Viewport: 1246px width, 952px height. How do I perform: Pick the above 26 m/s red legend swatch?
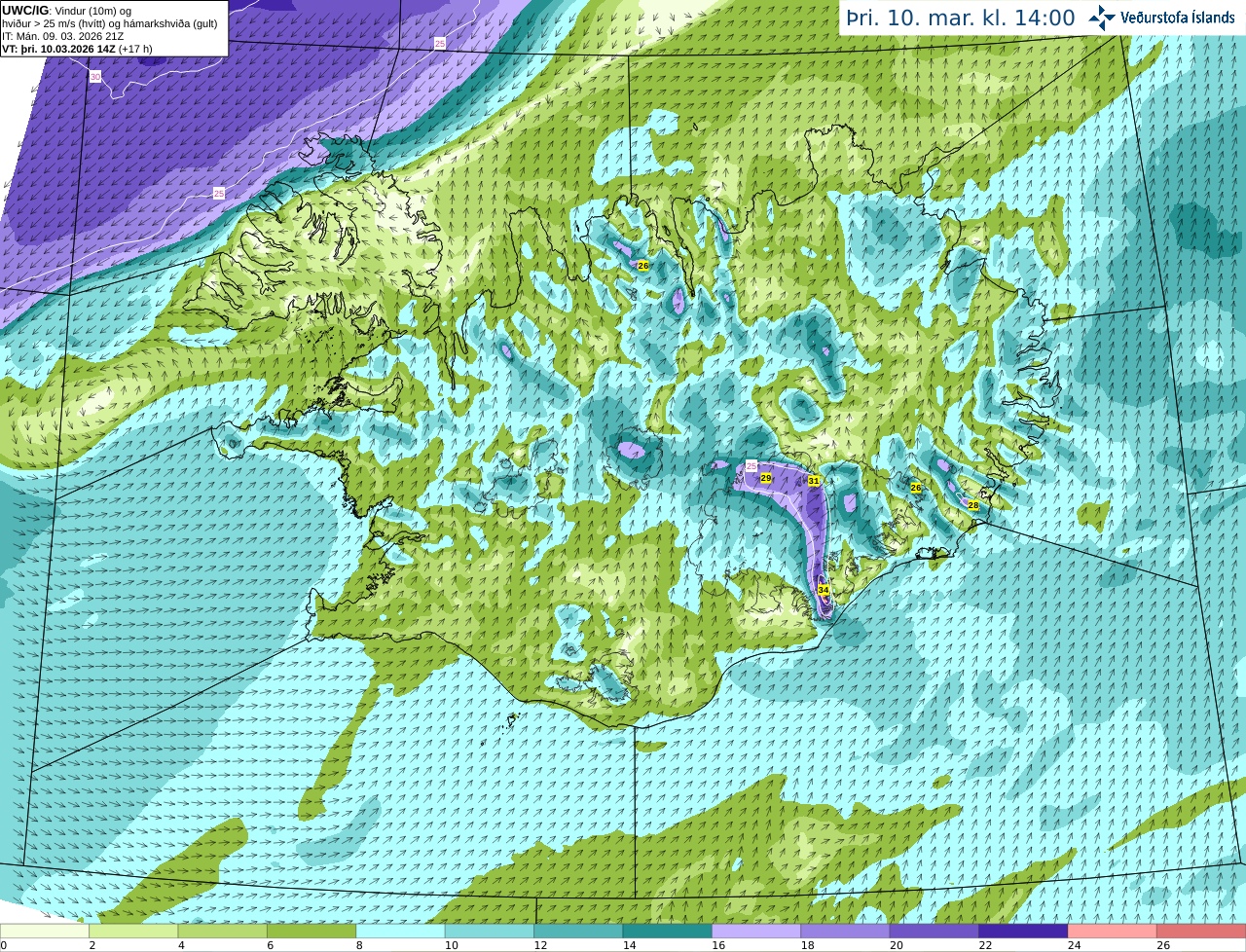coord(1201,931)
